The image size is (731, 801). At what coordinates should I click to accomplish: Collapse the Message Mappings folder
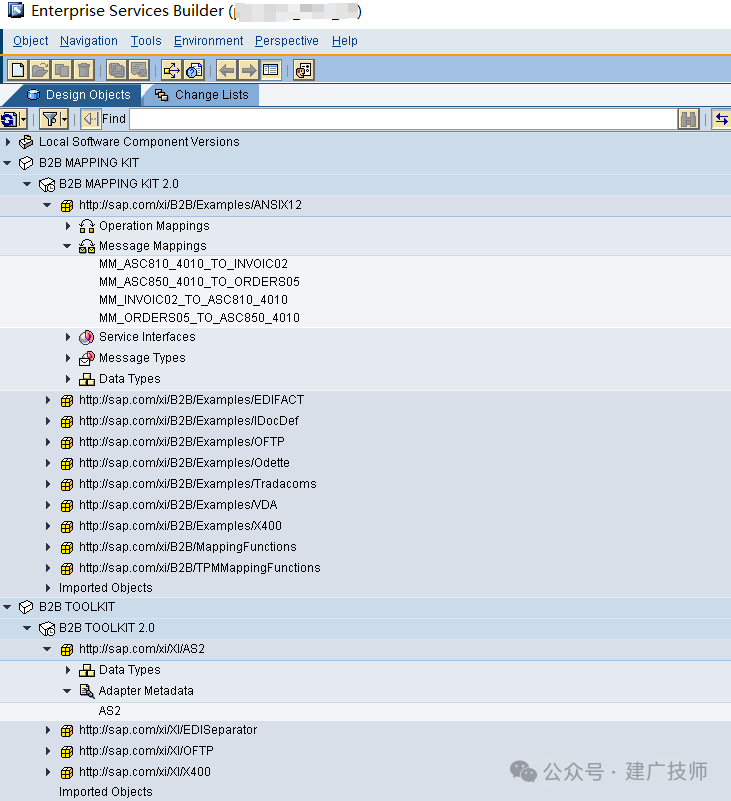pyautogui.click(x=67, y=246)
